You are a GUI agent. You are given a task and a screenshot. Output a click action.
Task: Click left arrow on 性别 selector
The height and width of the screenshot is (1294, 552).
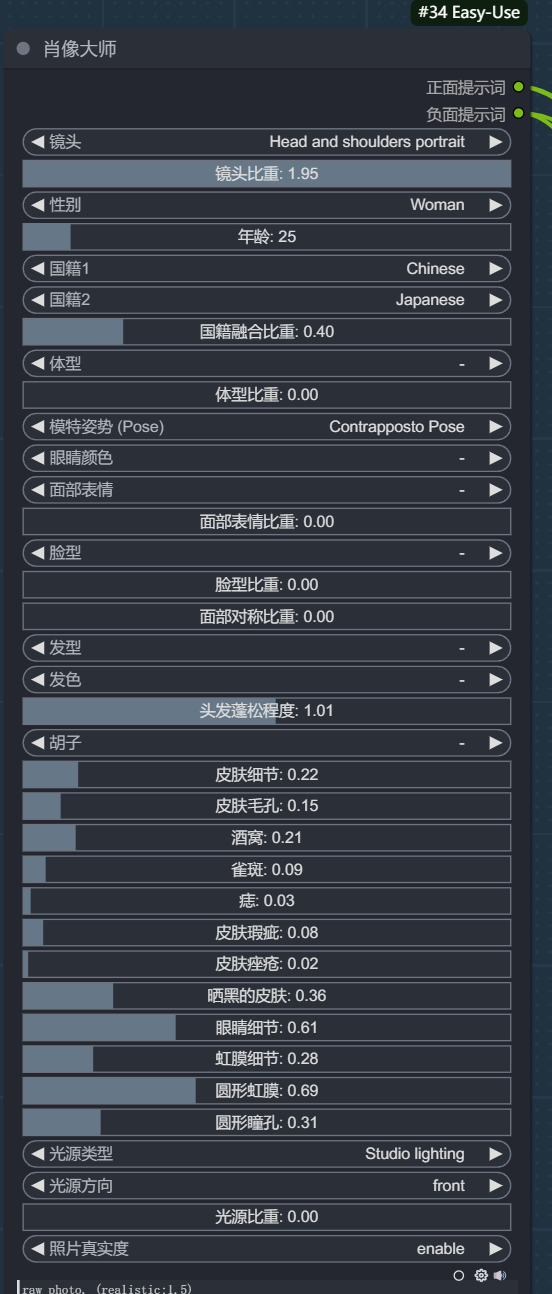[x=37, y=205]
